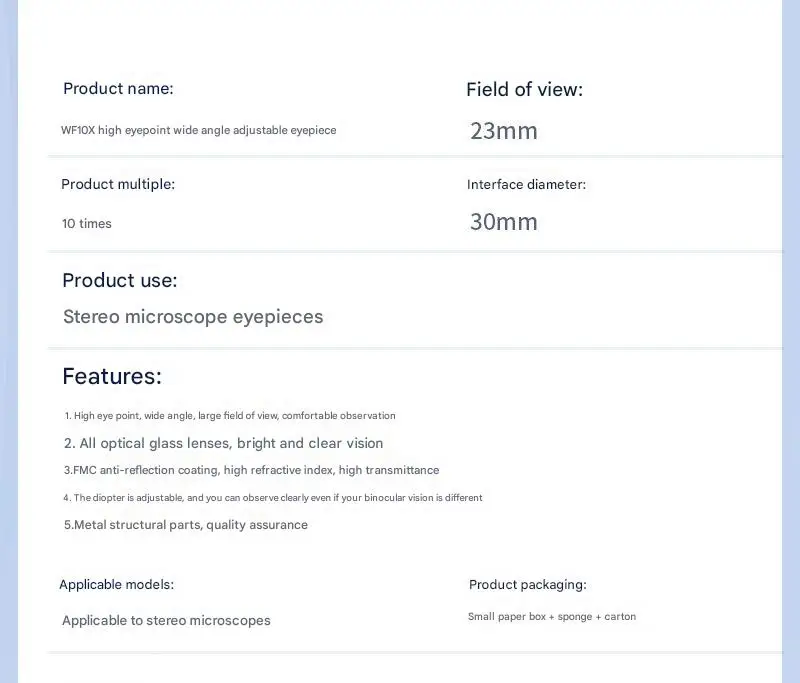Click the 'Interface diameter:' label
Viewport: 800px width, 683px height.
pyautogui.click(x=527, y=185)
